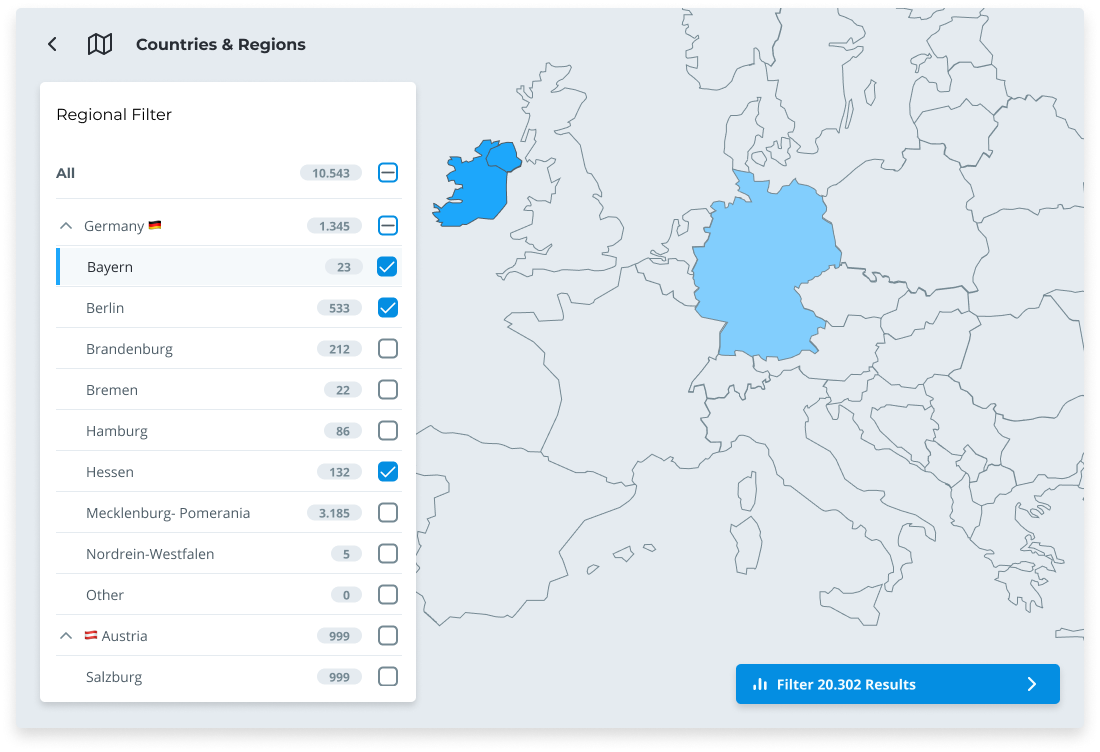
Task: Check the Salzburg checkbox
Action: click(x=387, y=676)
